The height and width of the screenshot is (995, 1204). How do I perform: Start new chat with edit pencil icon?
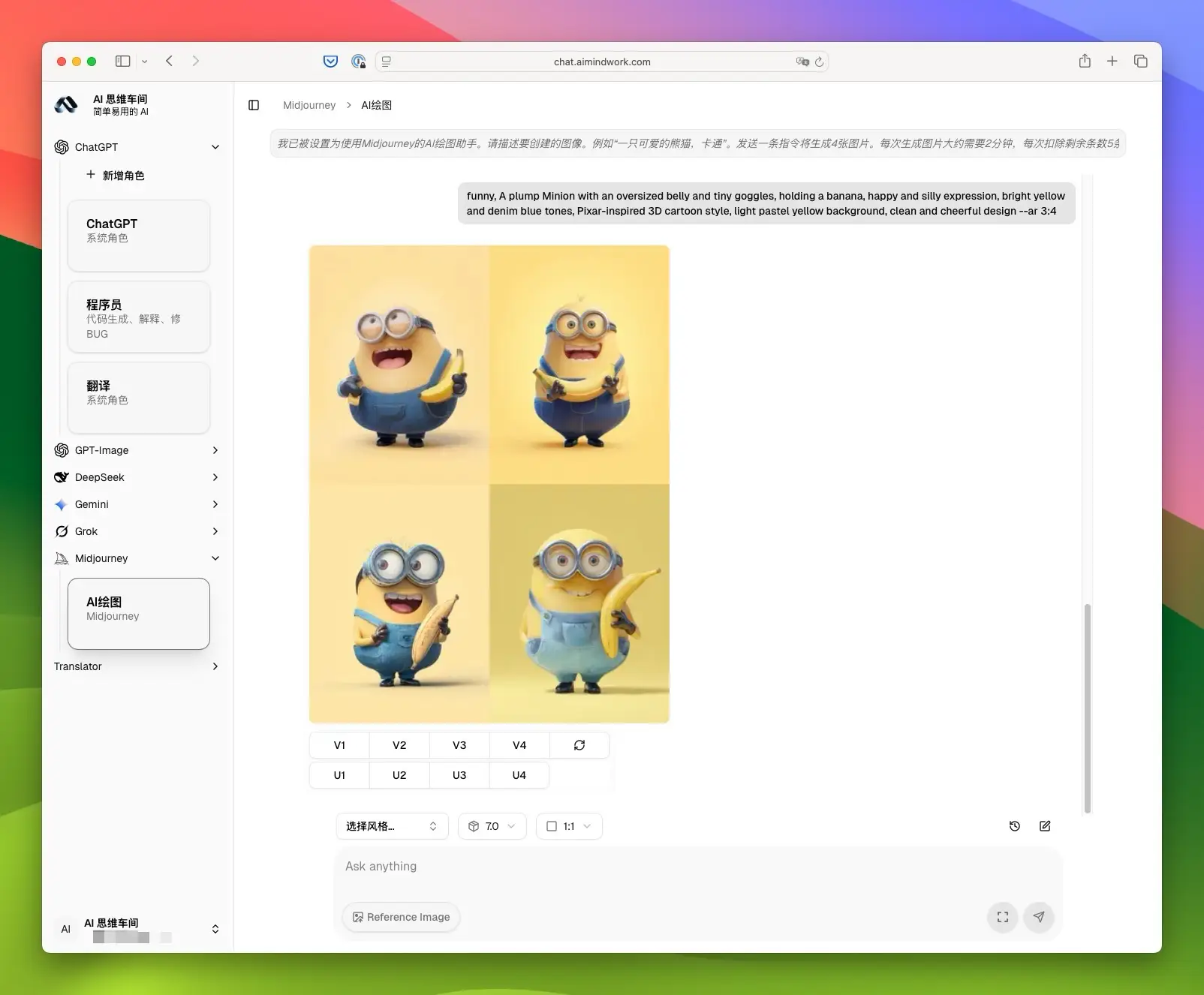point(1044,826)
